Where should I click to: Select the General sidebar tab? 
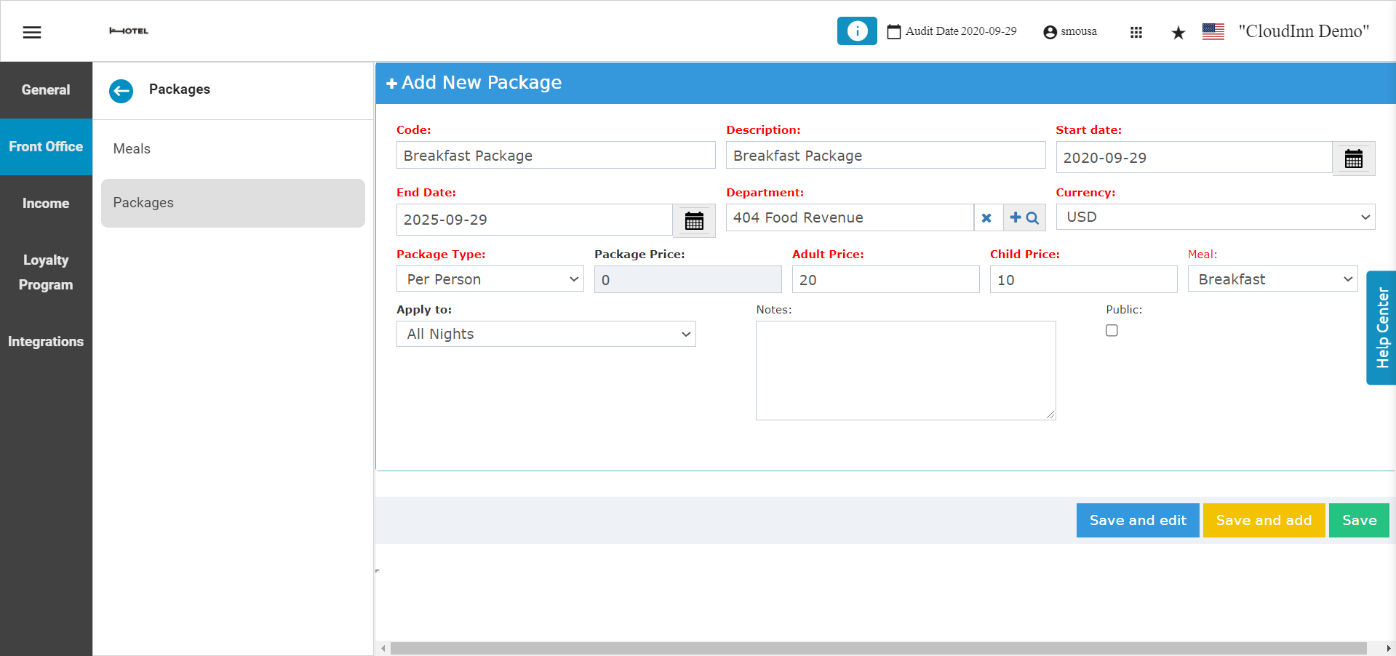point(46,90)
